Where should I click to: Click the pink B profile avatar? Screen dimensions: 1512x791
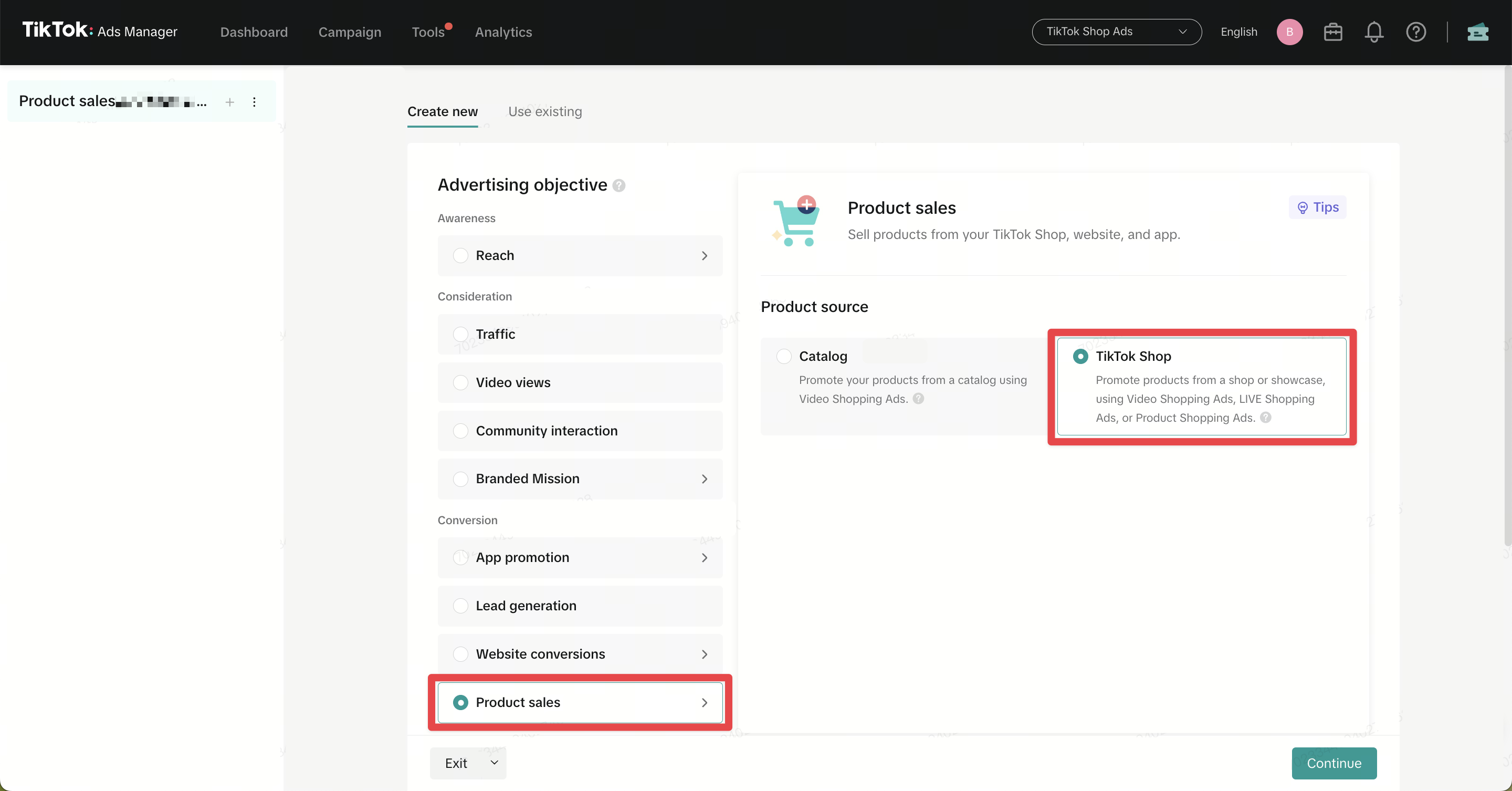pos(1289,32)
